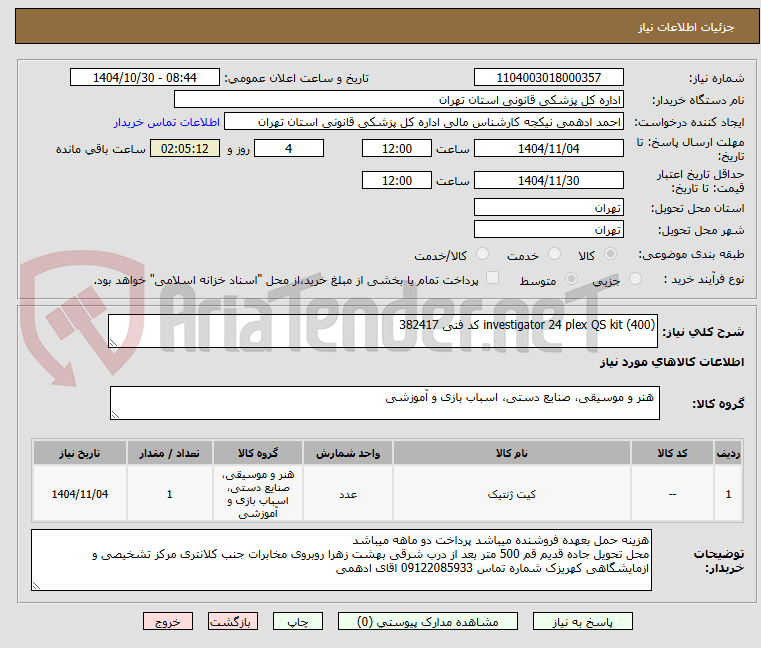Viewport: 761px width, 648px height.
Task: Choose the متوسط purchase type radio
Action: click(572, 279)
